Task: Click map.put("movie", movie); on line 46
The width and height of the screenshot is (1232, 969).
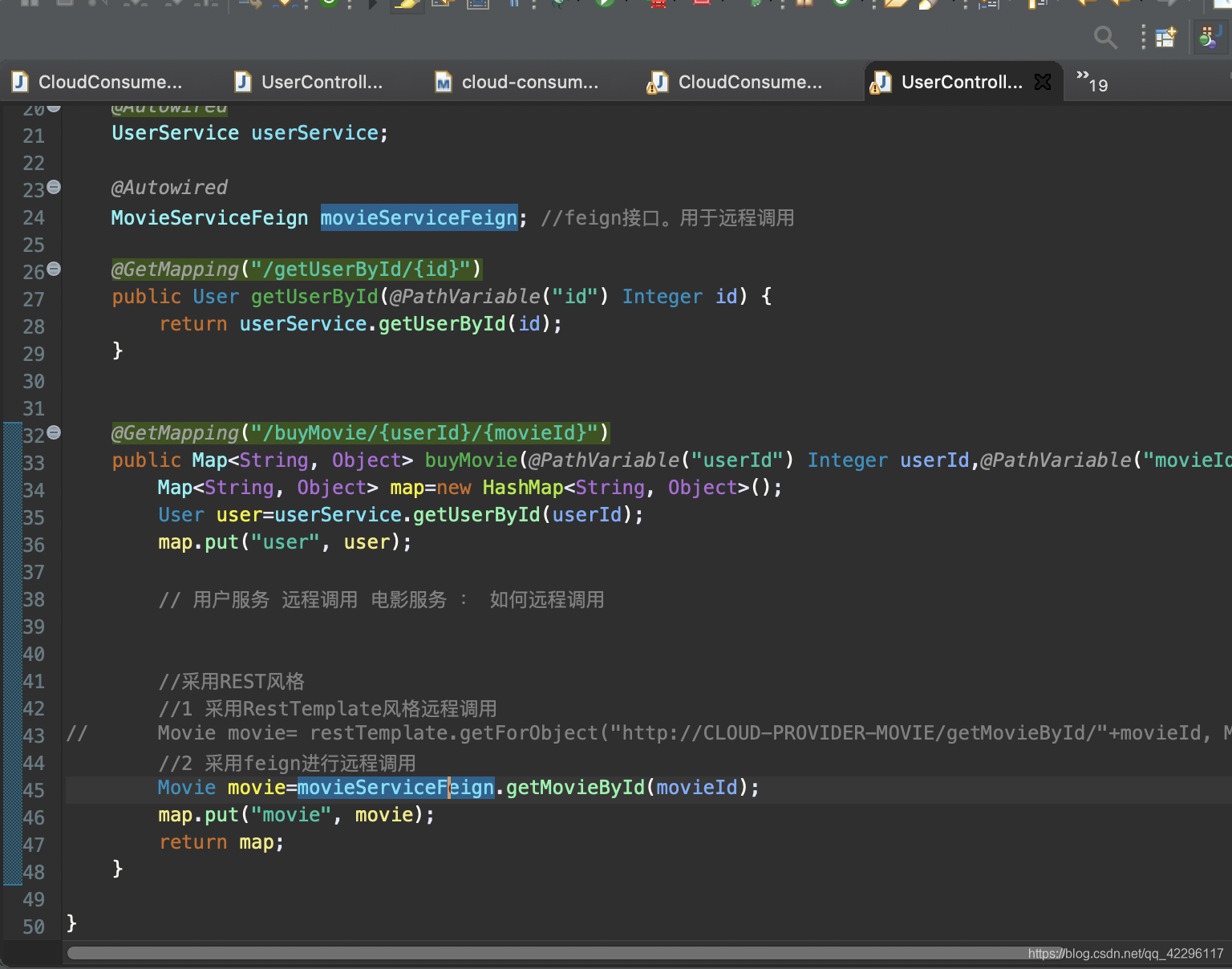Action: [x=297, y=814]
